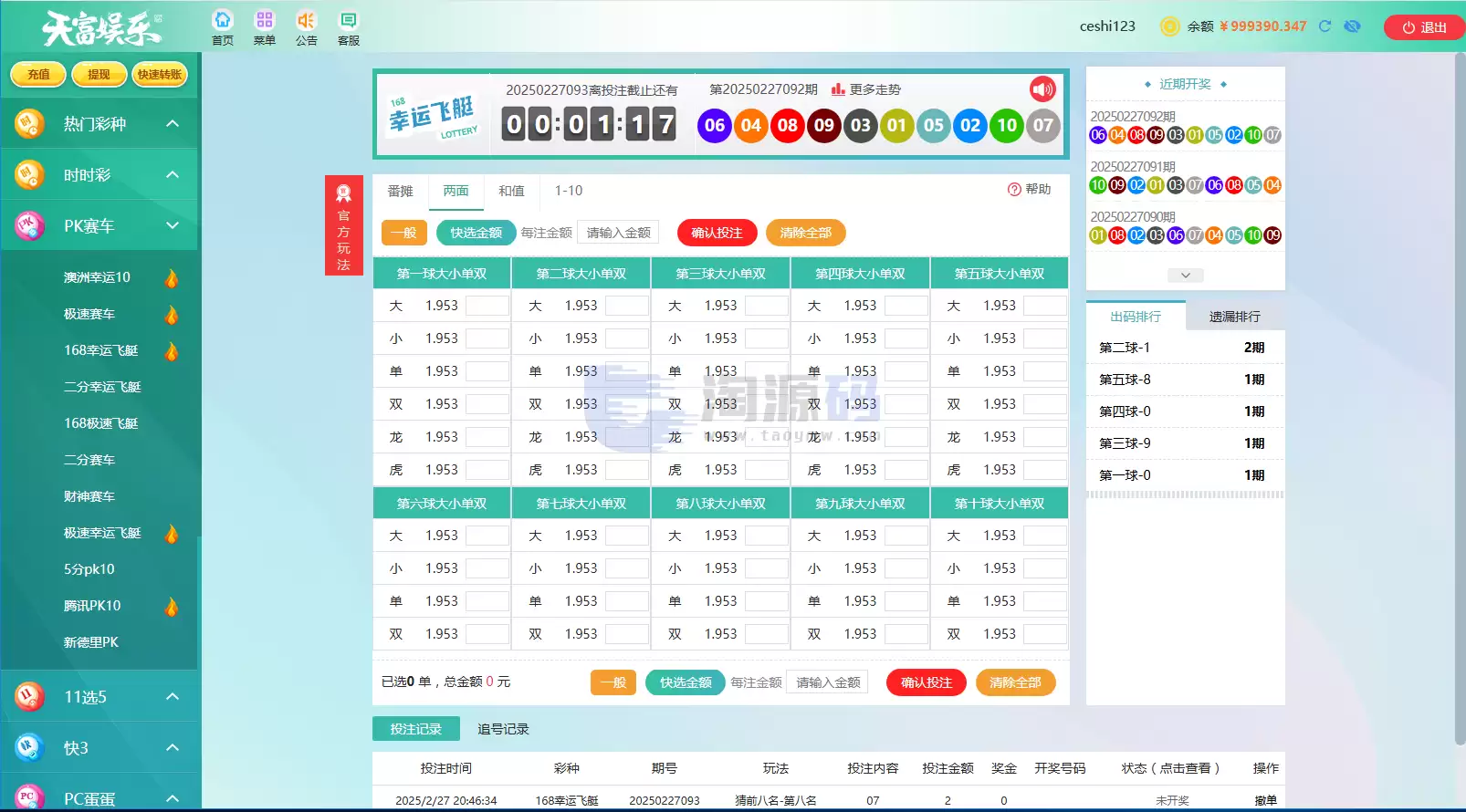Select top 一般 mode button
This screenshot has width=1466, height=812.
[403, 233]
